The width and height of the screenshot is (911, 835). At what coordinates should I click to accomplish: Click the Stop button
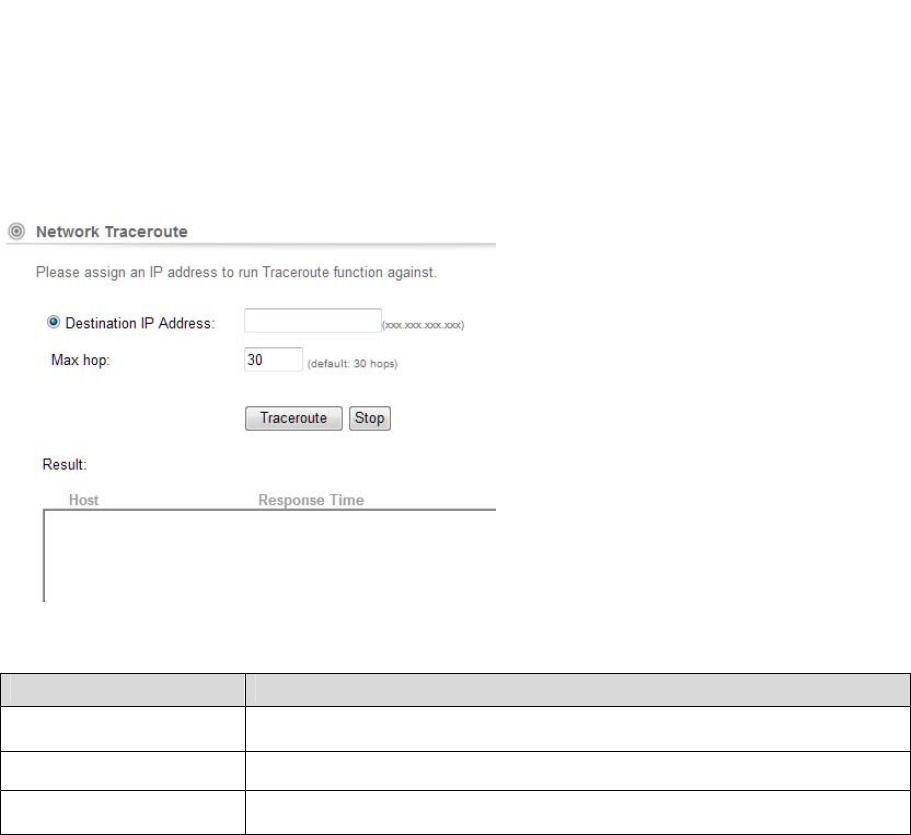click(370, 418)
